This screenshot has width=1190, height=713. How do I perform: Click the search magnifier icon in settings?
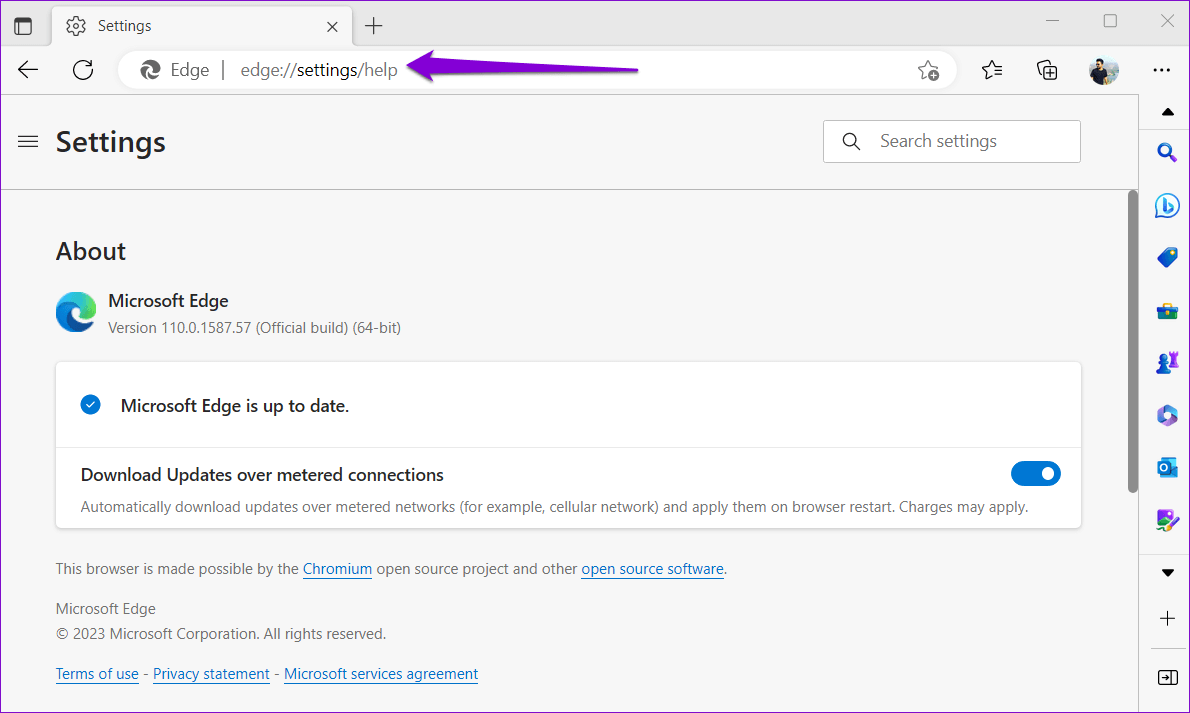pos(852,141)
